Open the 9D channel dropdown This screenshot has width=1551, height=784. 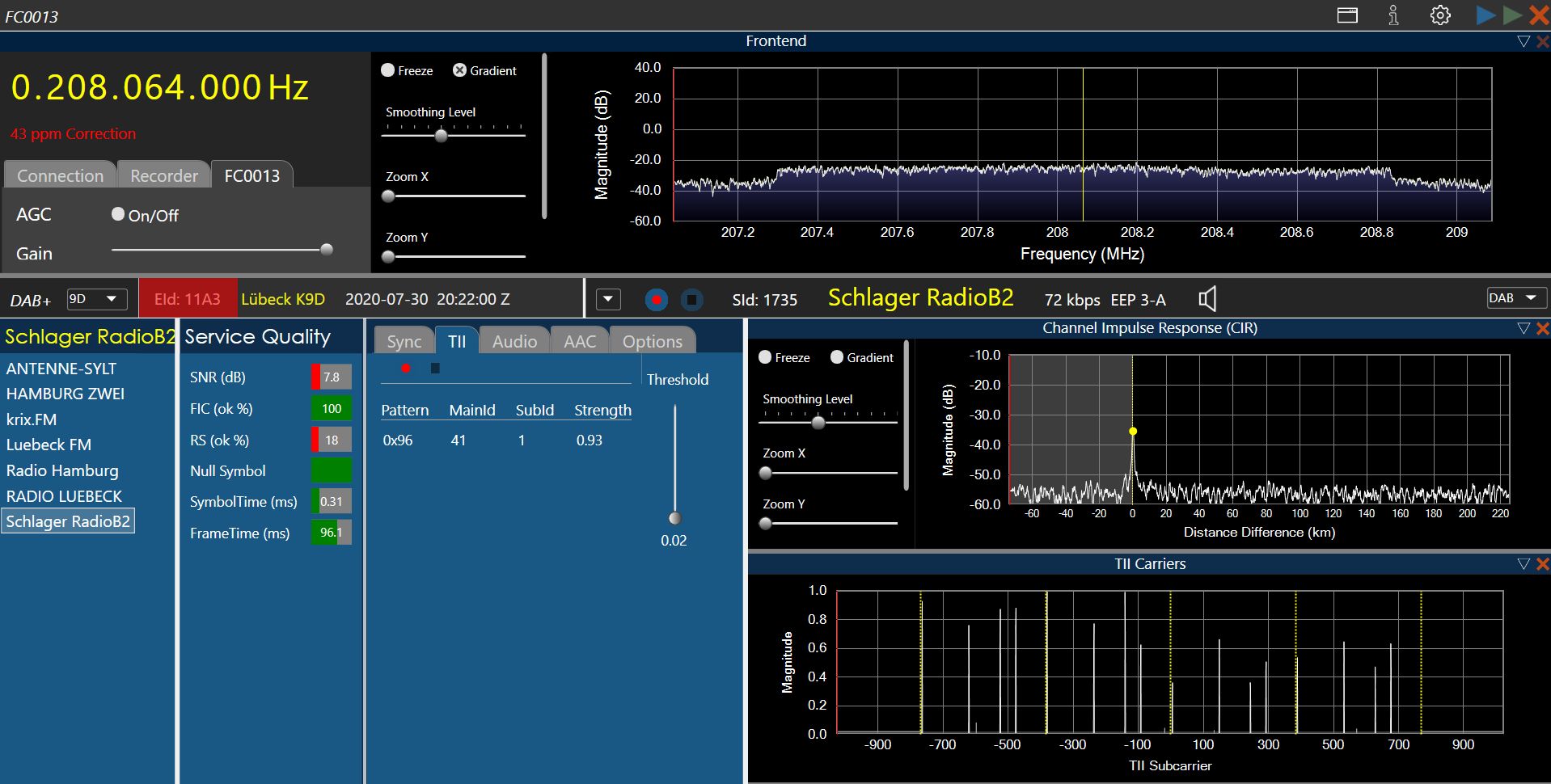click(97, 299)
